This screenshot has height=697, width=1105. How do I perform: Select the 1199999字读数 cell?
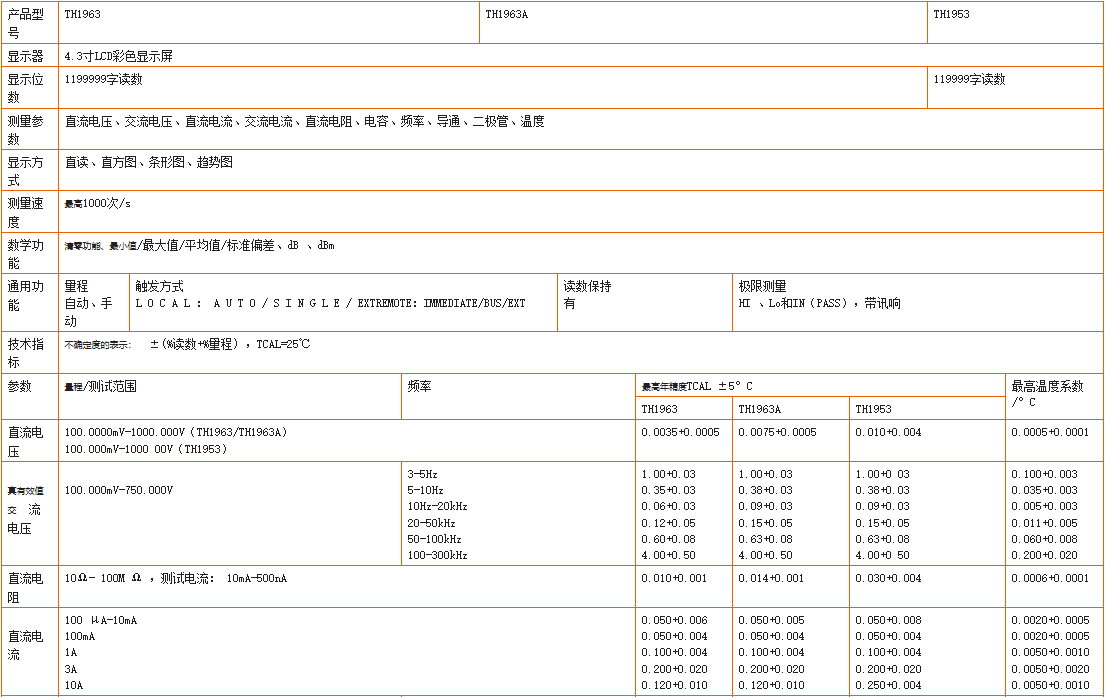(104, 80)
